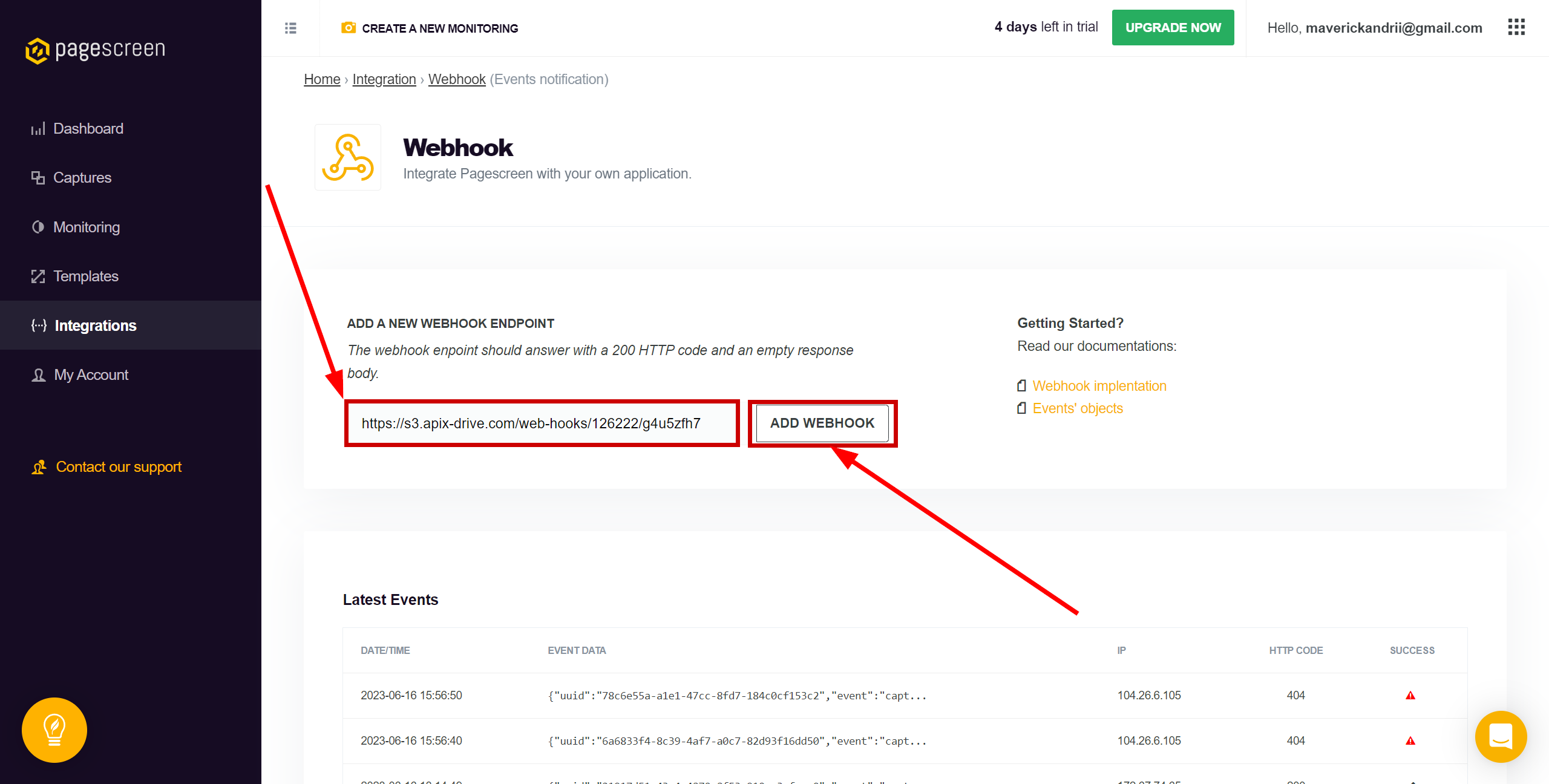The height and width of the screenshot is (784, 1549).
Task: Open the chat widget bubble
Action: [1501, 737]
